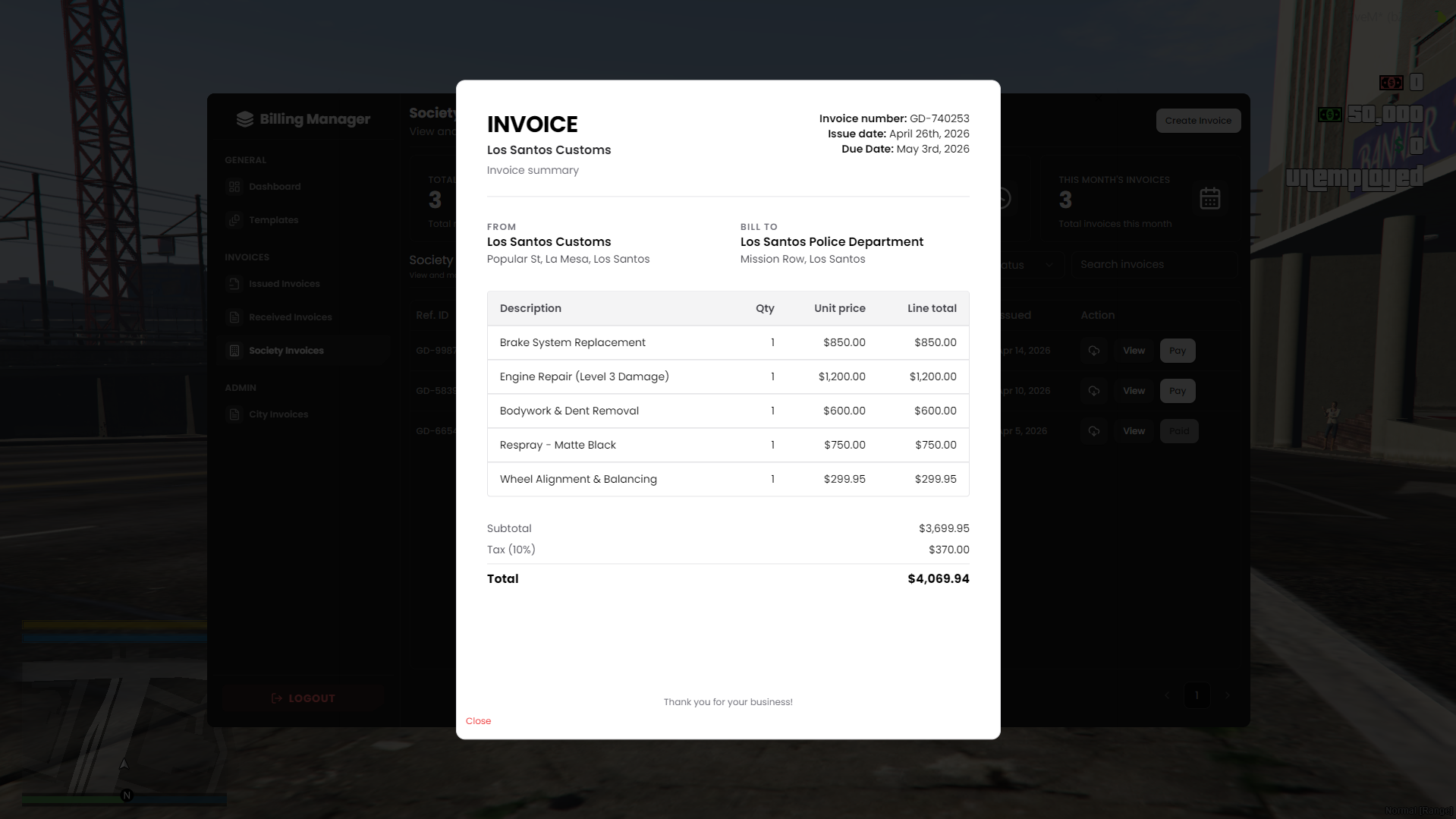Click Respray - Matte Black row
Viewport: 1456px width, 819px height.
[728, 446]
